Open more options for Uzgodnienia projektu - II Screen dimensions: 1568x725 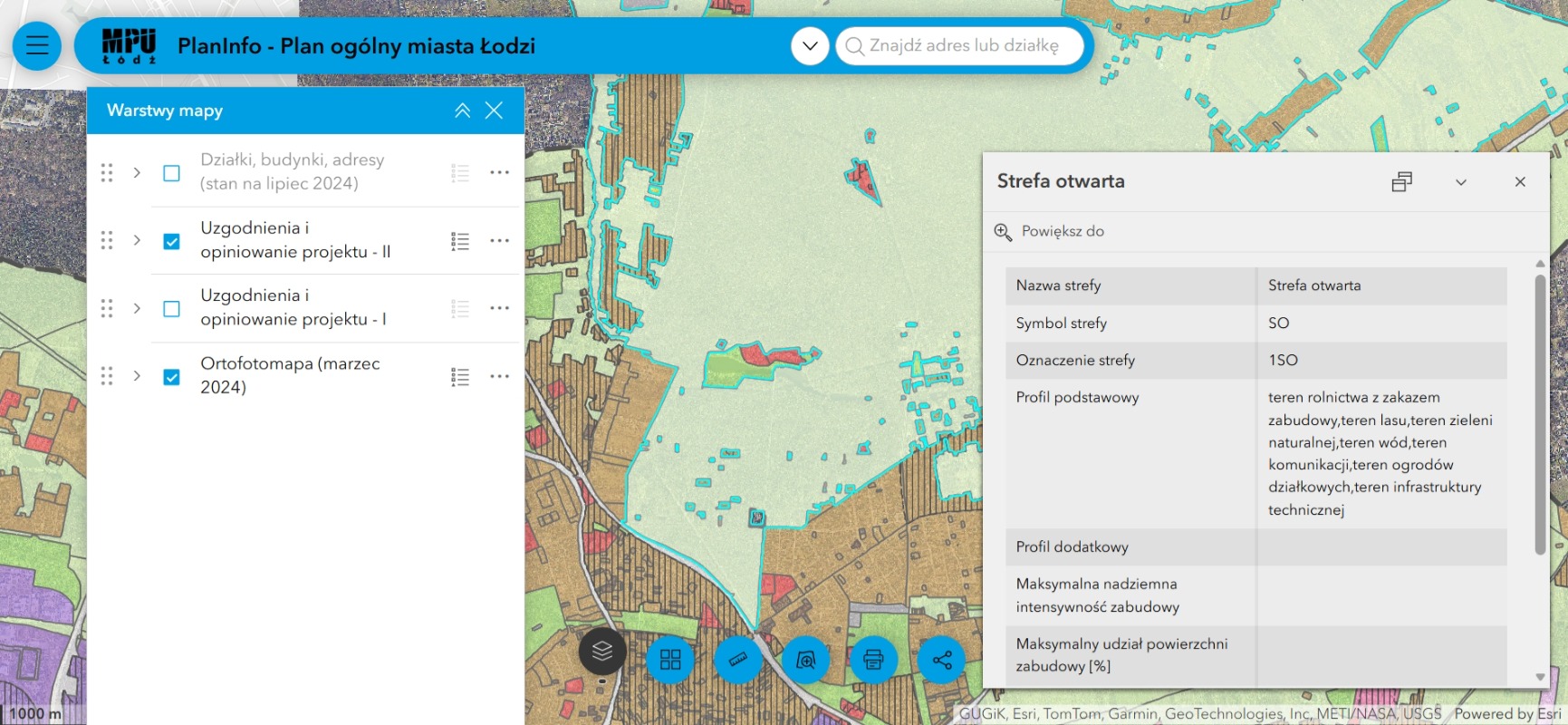[x=499, y=240]
